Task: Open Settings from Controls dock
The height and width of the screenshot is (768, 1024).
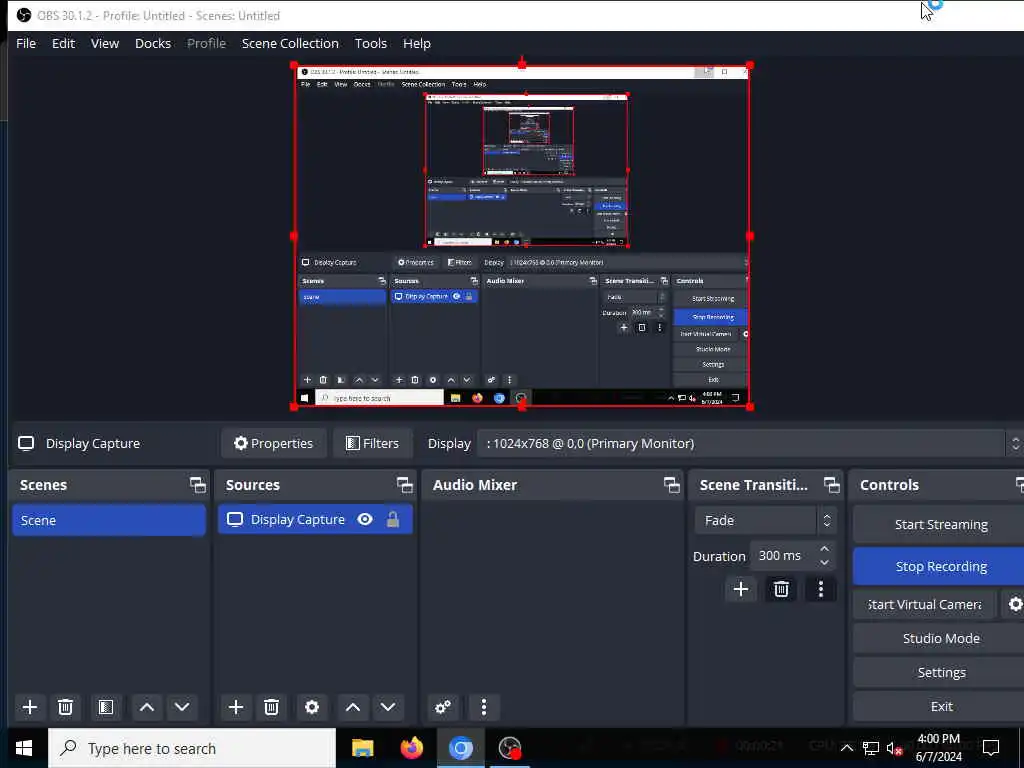Action: [940, 673]
